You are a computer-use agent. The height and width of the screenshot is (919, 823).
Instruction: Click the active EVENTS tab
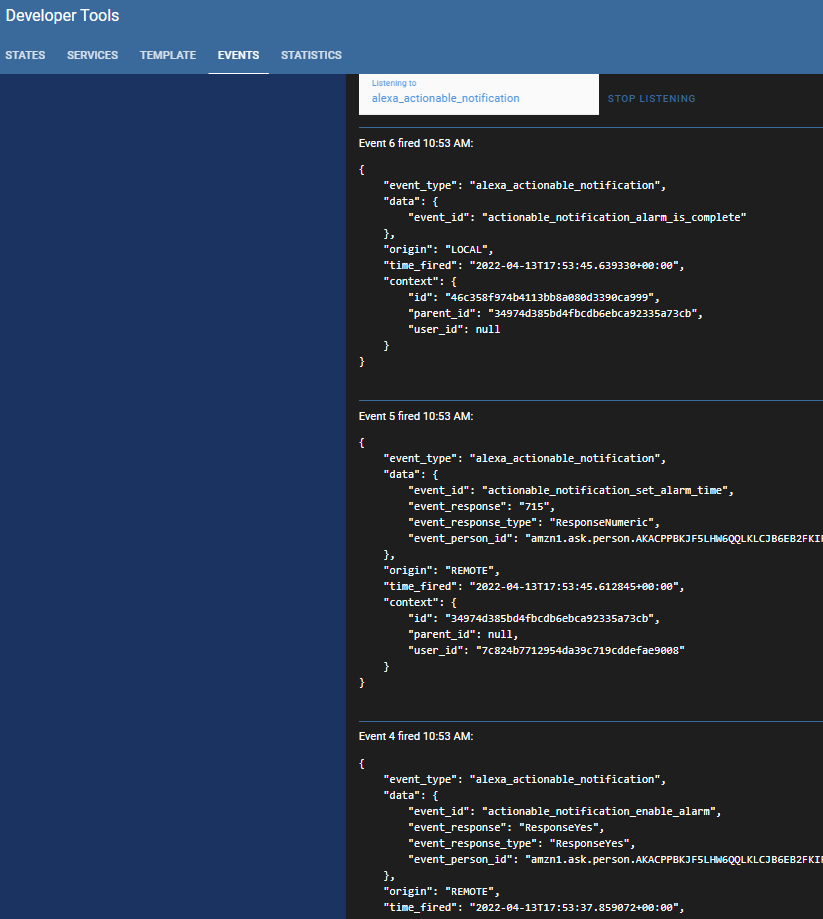238,55
